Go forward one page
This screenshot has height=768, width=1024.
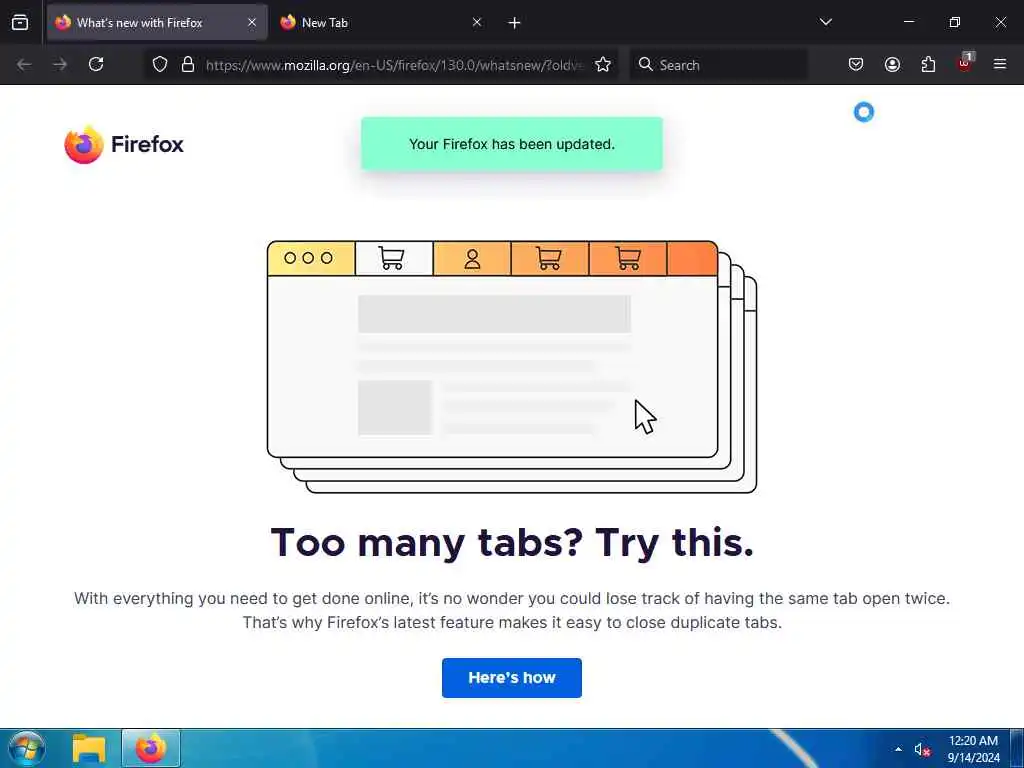coord(60,64)
